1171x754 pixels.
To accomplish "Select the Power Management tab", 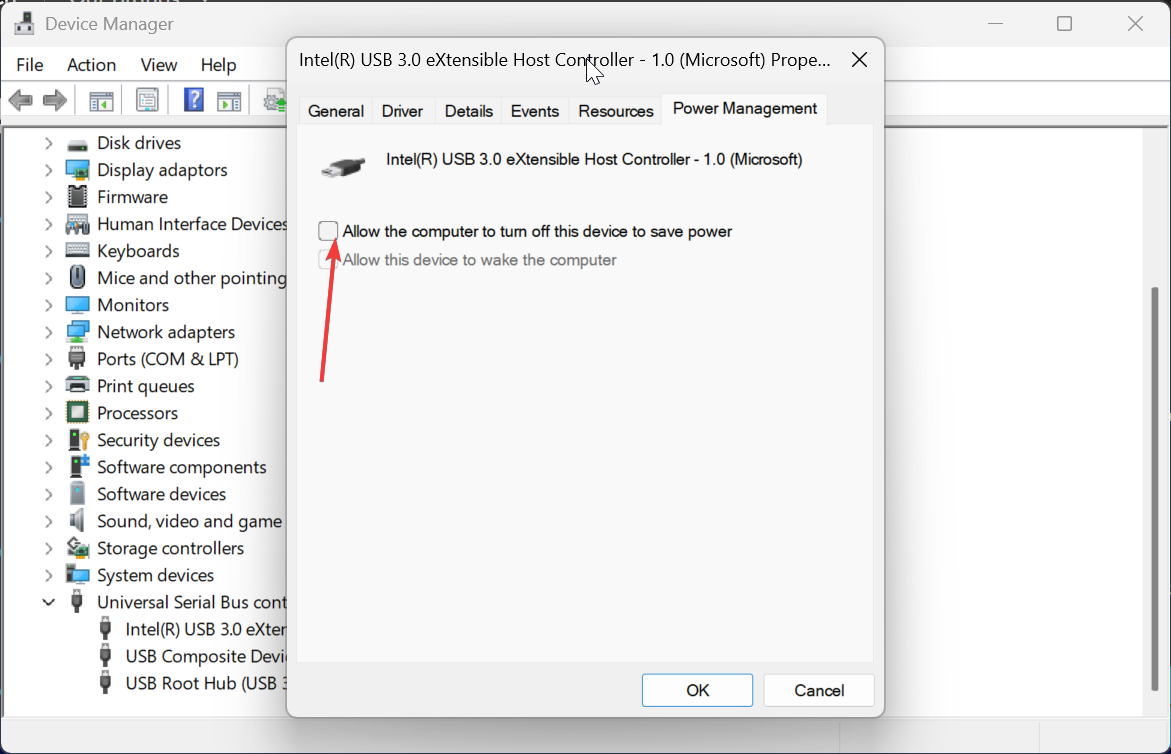I will pyautogui.click(x=745, y=109).
